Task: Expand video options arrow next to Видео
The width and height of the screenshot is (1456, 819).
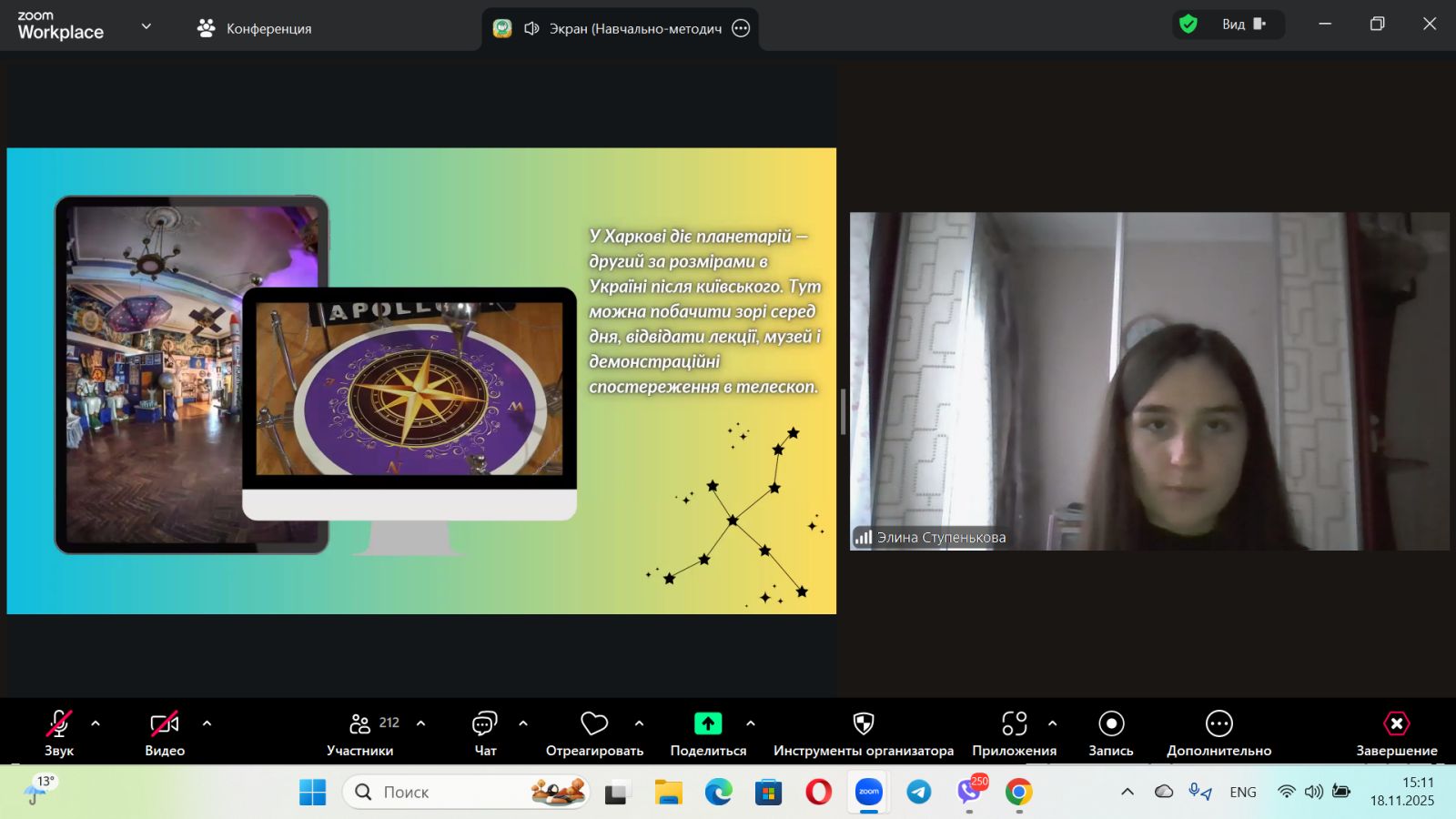Action: [207, 723]
